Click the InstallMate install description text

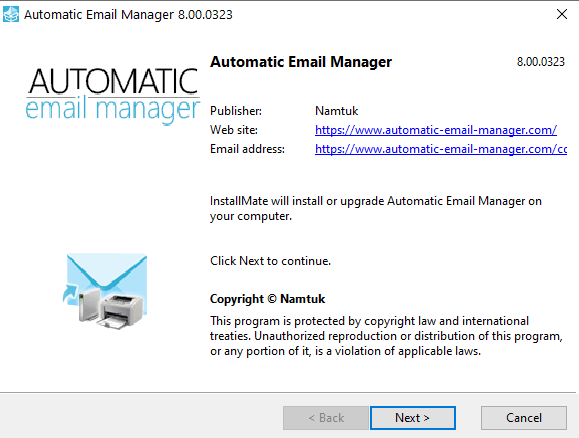[x=376, y=209]
